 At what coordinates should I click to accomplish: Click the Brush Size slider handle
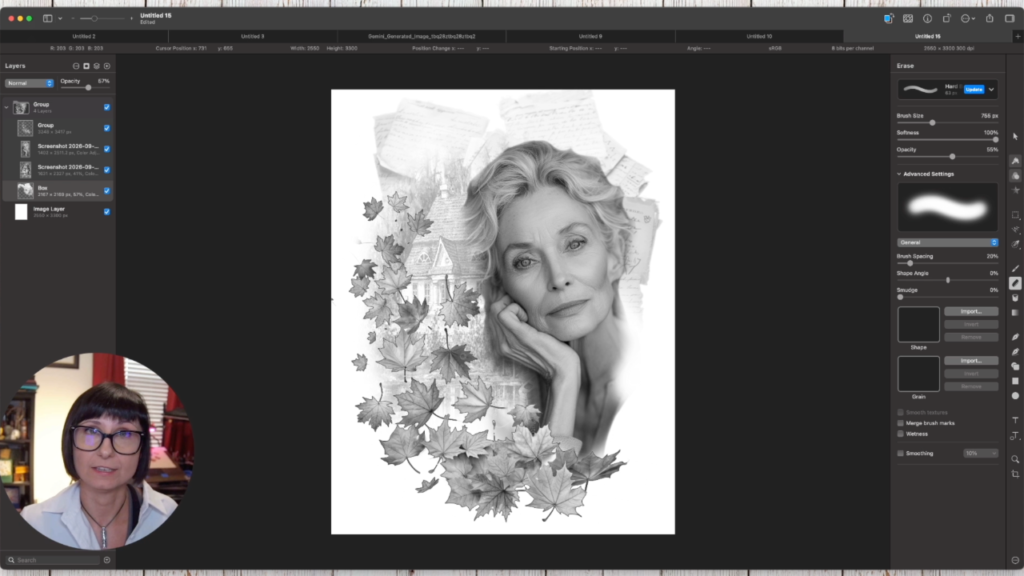933,123
